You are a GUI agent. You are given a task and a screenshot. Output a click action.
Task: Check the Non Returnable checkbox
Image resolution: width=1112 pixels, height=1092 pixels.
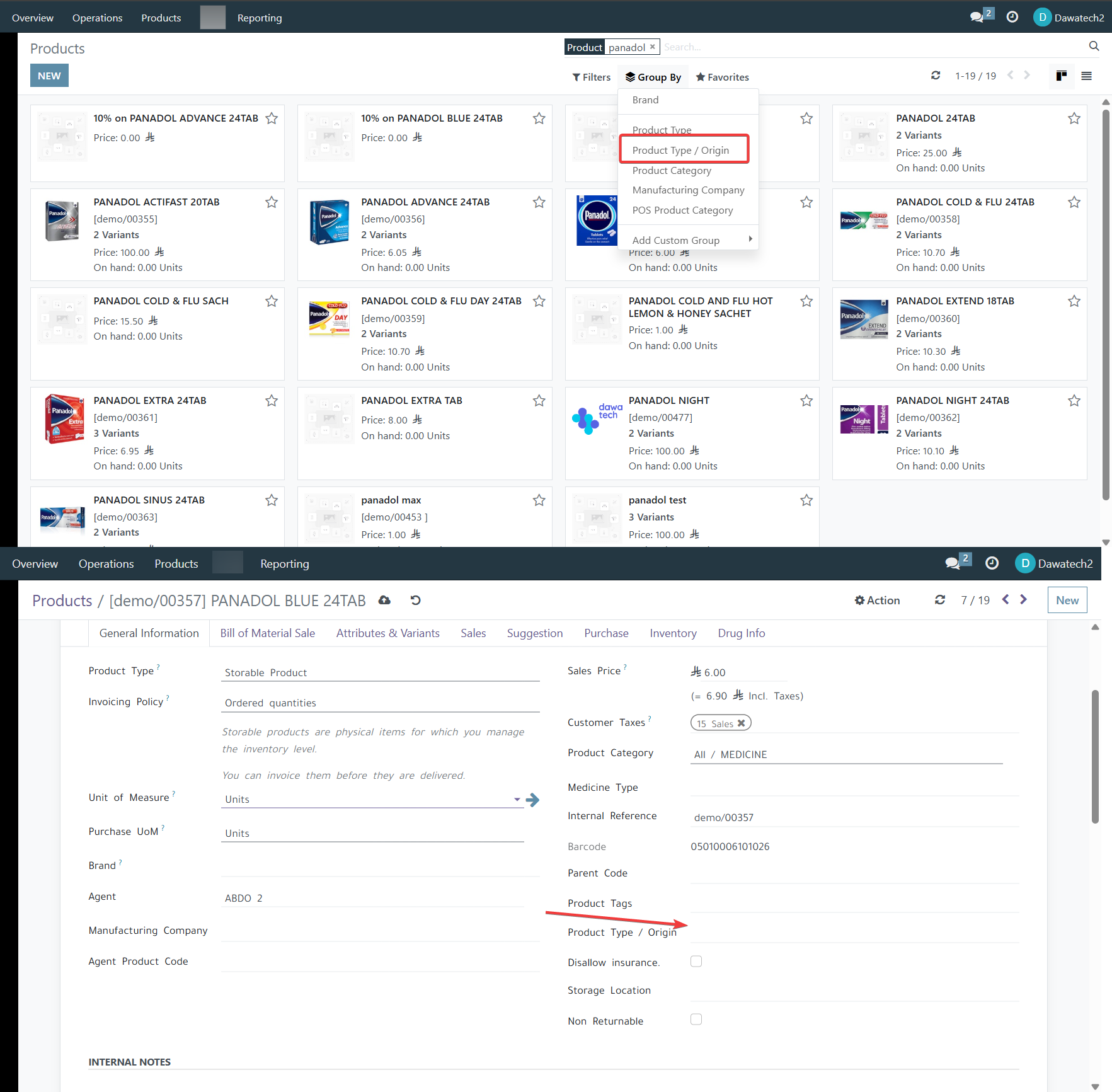[x=696, y=1020]
